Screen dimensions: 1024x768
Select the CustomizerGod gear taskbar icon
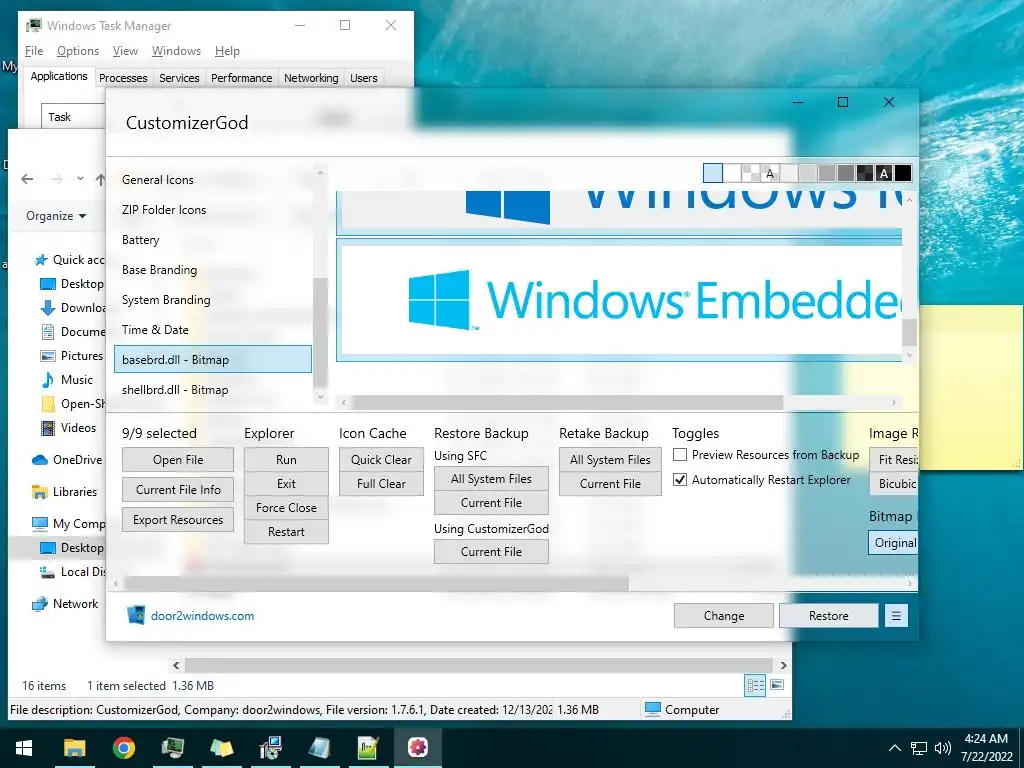tap(417, 748)
